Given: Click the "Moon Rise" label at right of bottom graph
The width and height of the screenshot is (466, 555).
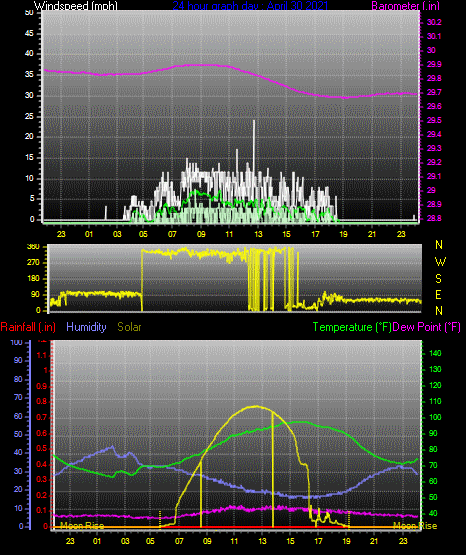Looking at the screenshot, I should (x=415, y=526).
